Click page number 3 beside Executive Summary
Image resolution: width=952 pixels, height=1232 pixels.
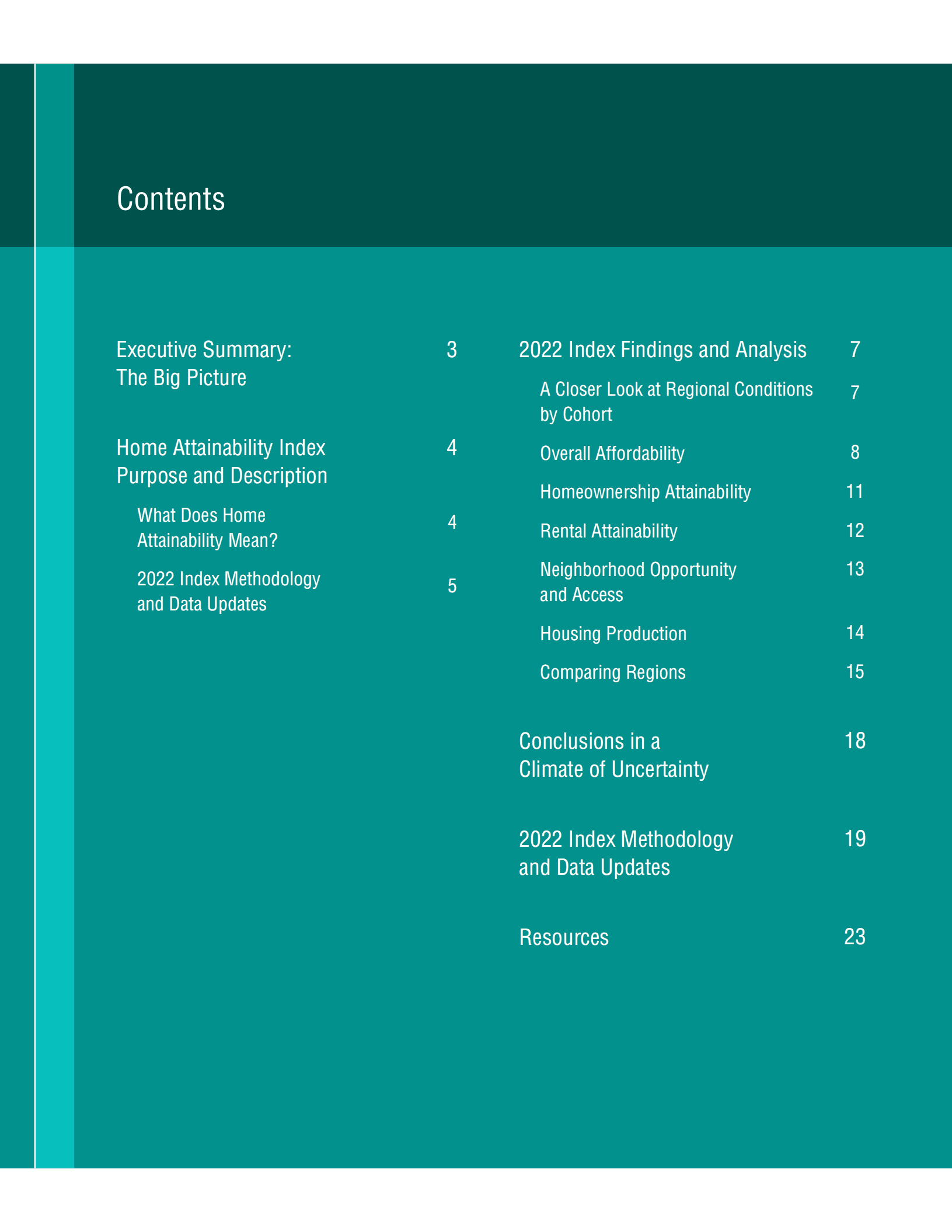(x=451, y=350)
